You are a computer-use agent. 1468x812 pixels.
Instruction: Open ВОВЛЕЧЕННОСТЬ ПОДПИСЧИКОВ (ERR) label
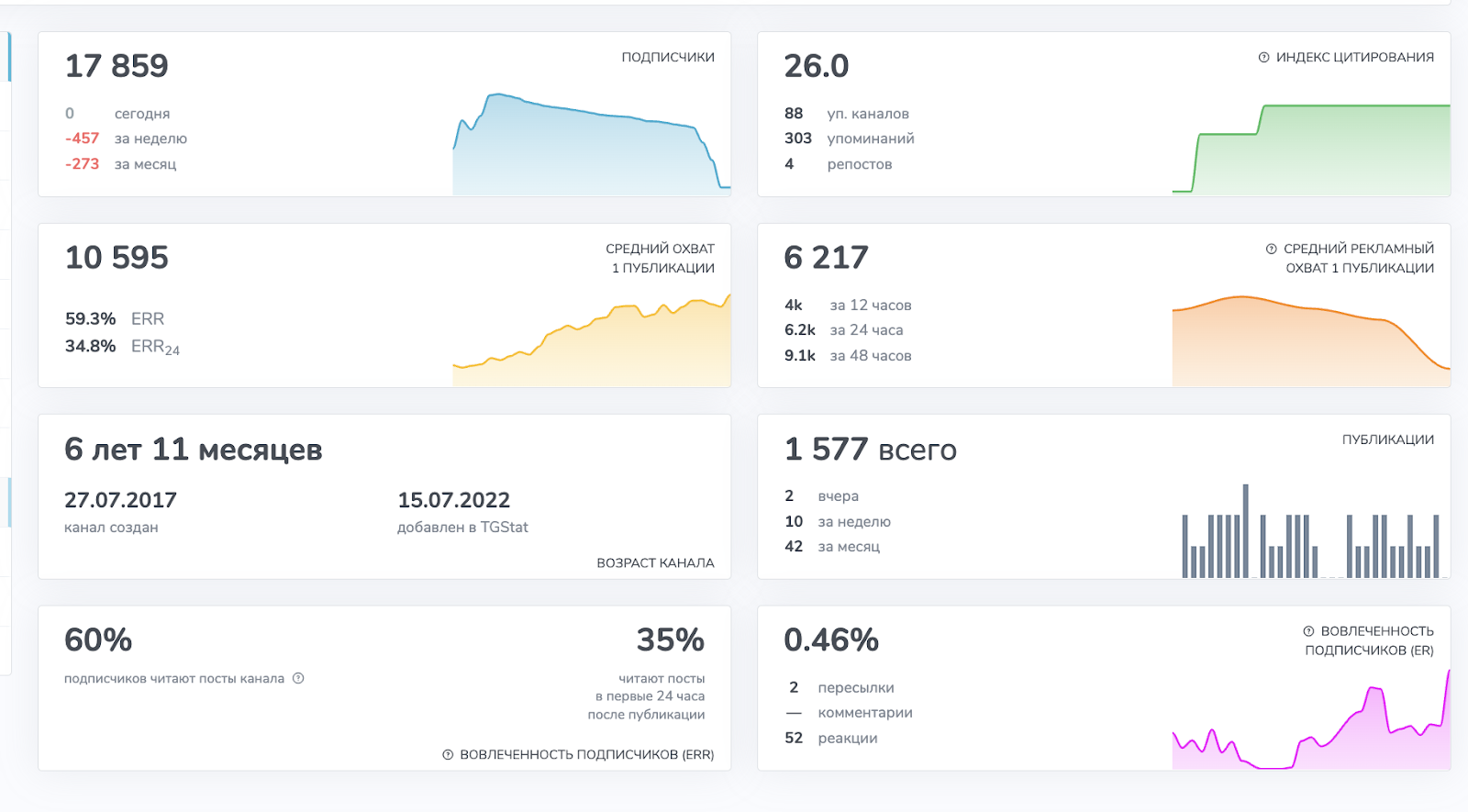pyautogui.click(x=586, y=755)
